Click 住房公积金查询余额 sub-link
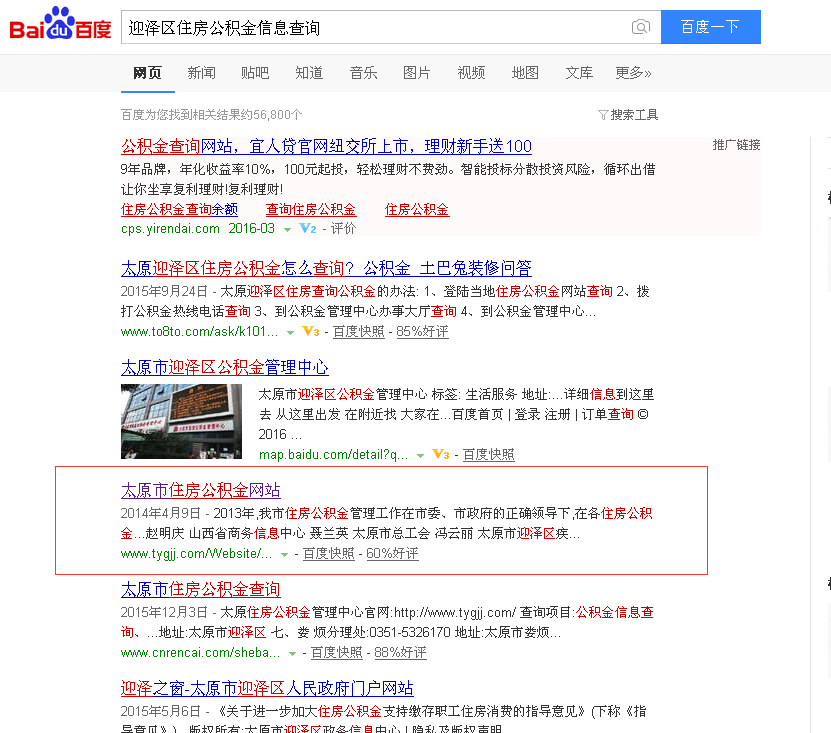Viewport: 831px width, 733px height. tap(179, 209)
